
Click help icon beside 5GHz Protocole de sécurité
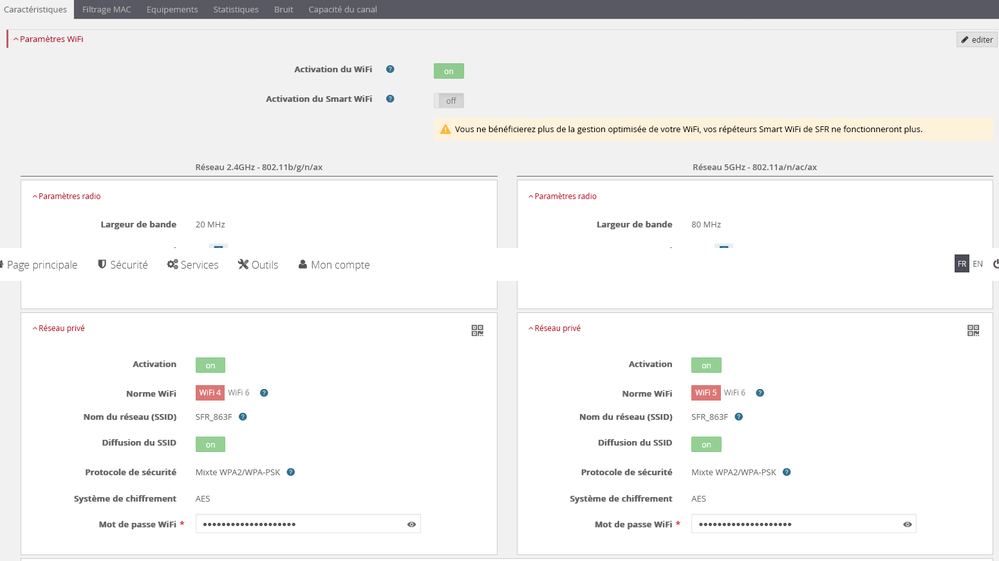pos(787,472)
